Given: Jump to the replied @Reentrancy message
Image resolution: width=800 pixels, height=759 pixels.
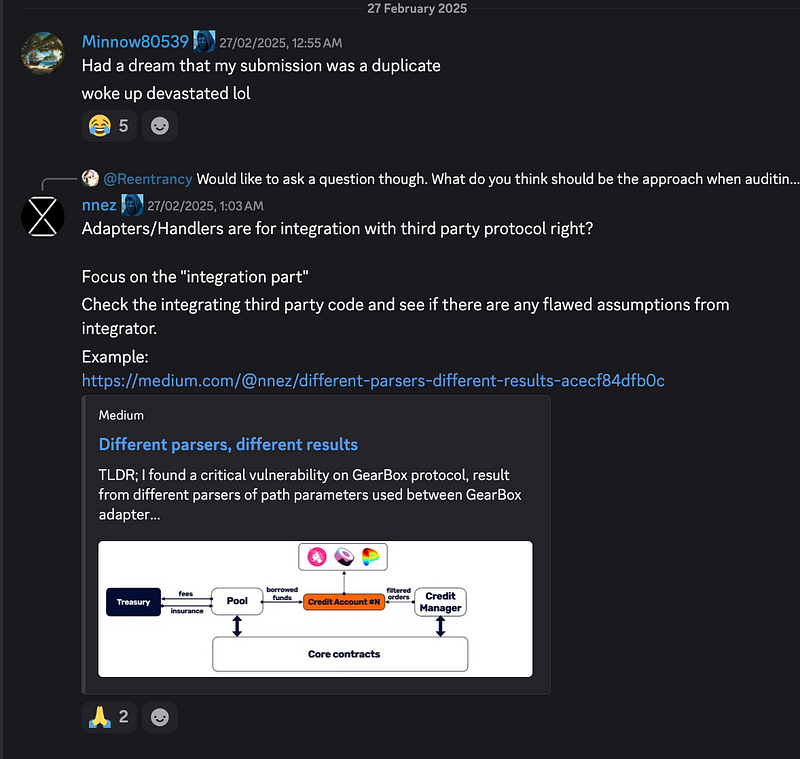Looking at the screenshot, I should click(497, 179).
